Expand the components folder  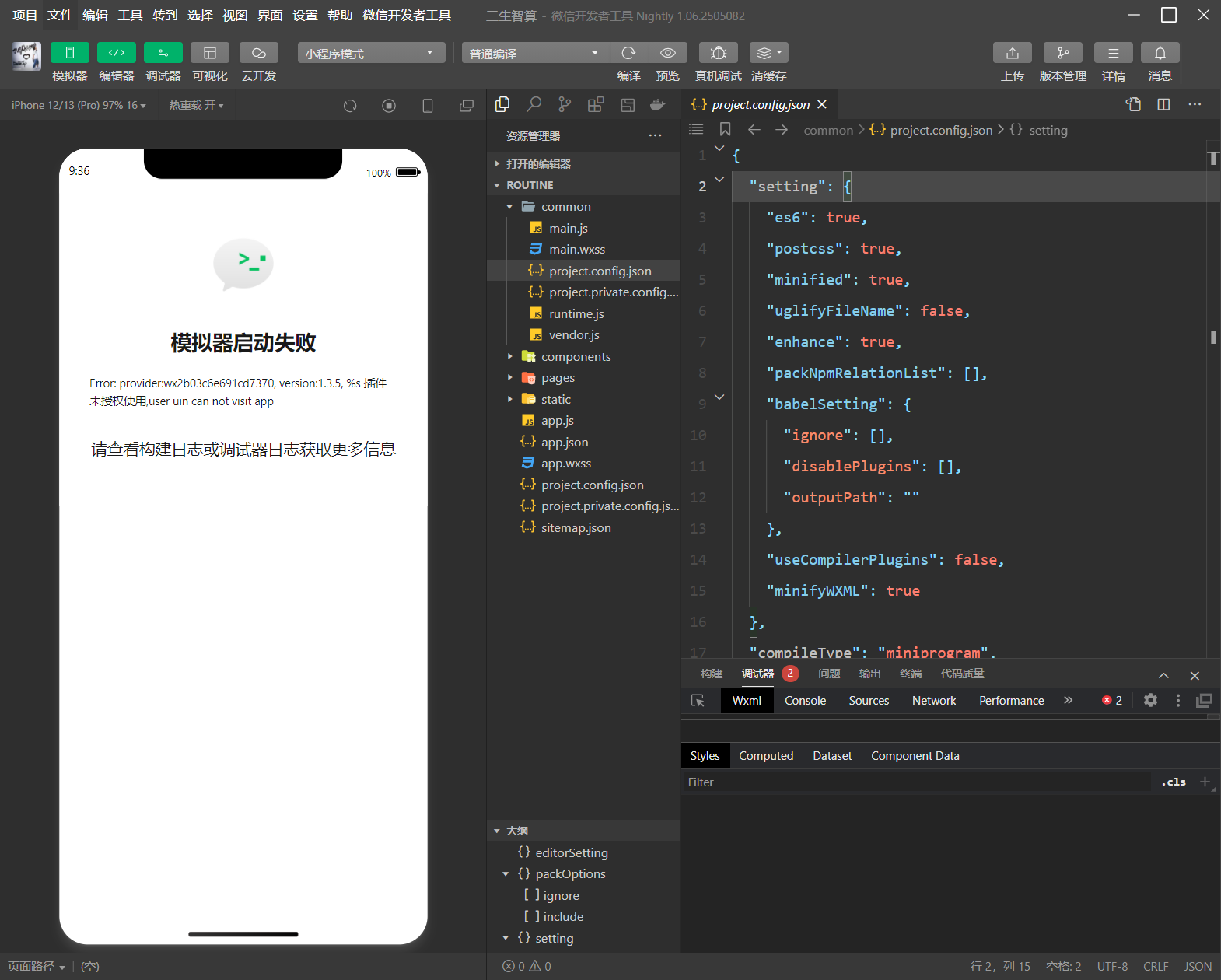pos(583,357)
